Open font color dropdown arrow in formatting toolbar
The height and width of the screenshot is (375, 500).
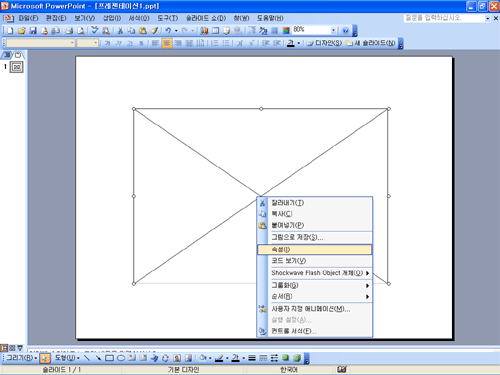[x=299, y=43]
